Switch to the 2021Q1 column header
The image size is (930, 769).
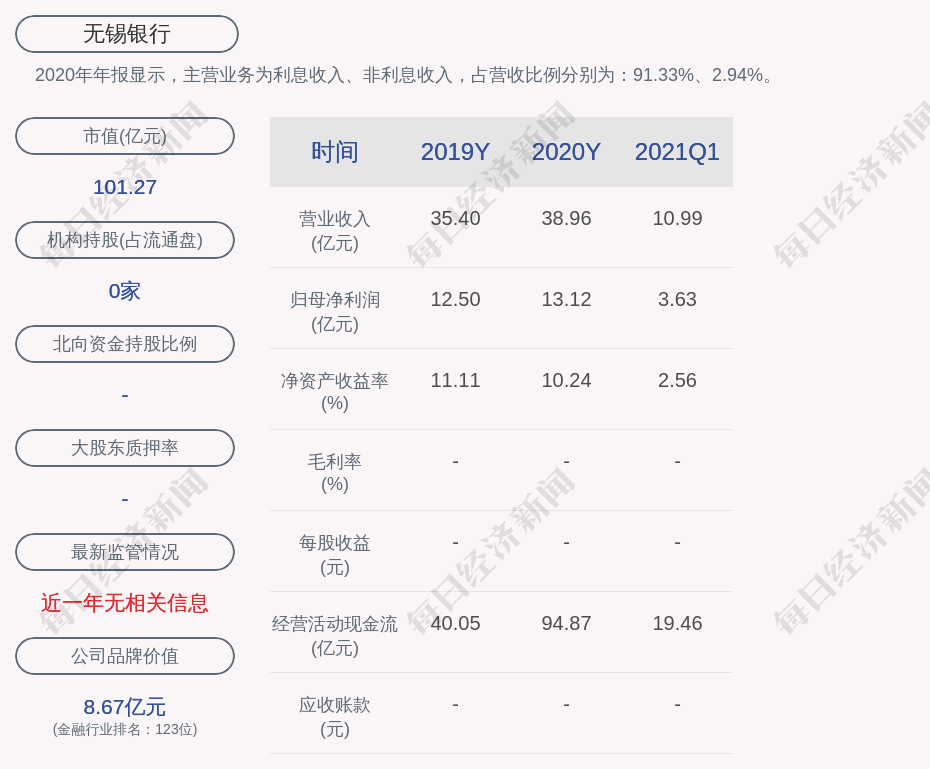[x=677, y=152]
